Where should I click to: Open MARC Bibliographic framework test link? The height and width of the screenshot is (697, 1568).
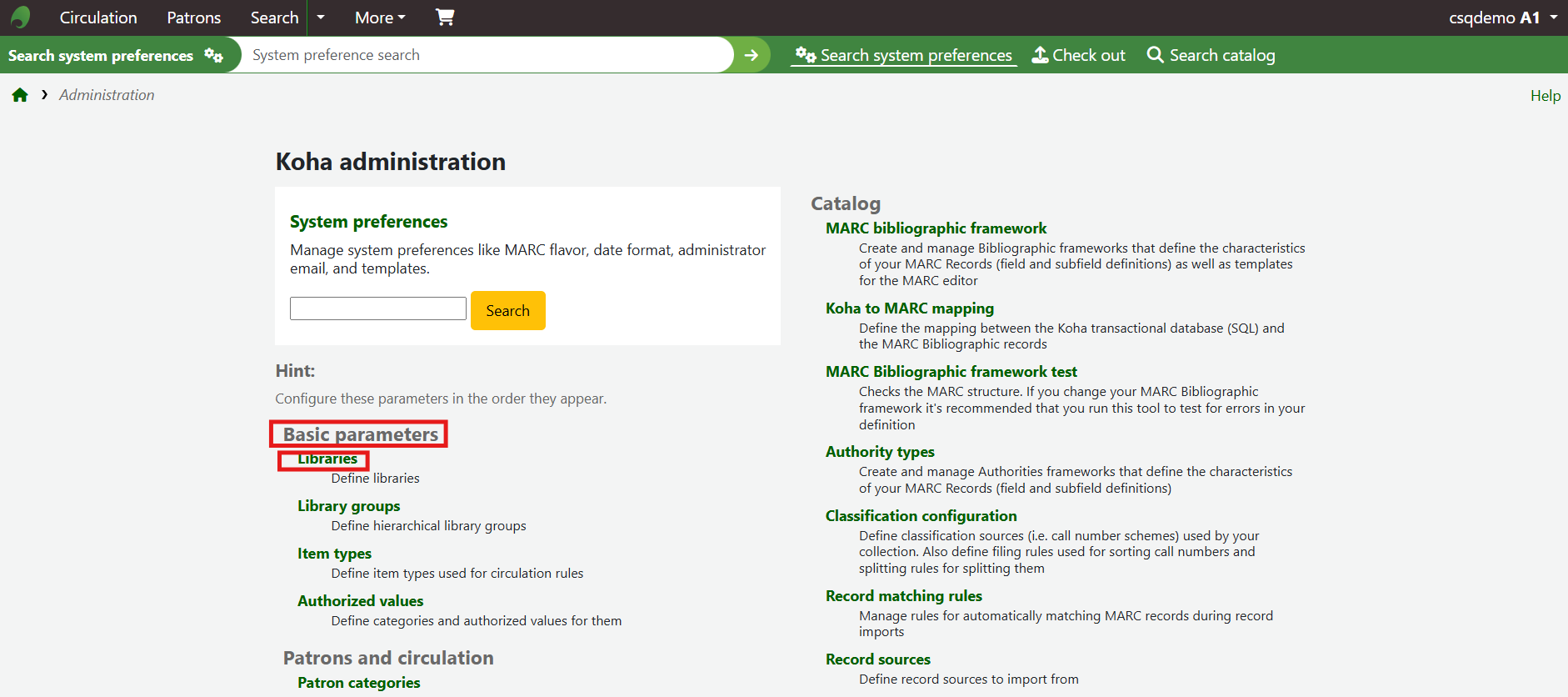tap(951, 372)
